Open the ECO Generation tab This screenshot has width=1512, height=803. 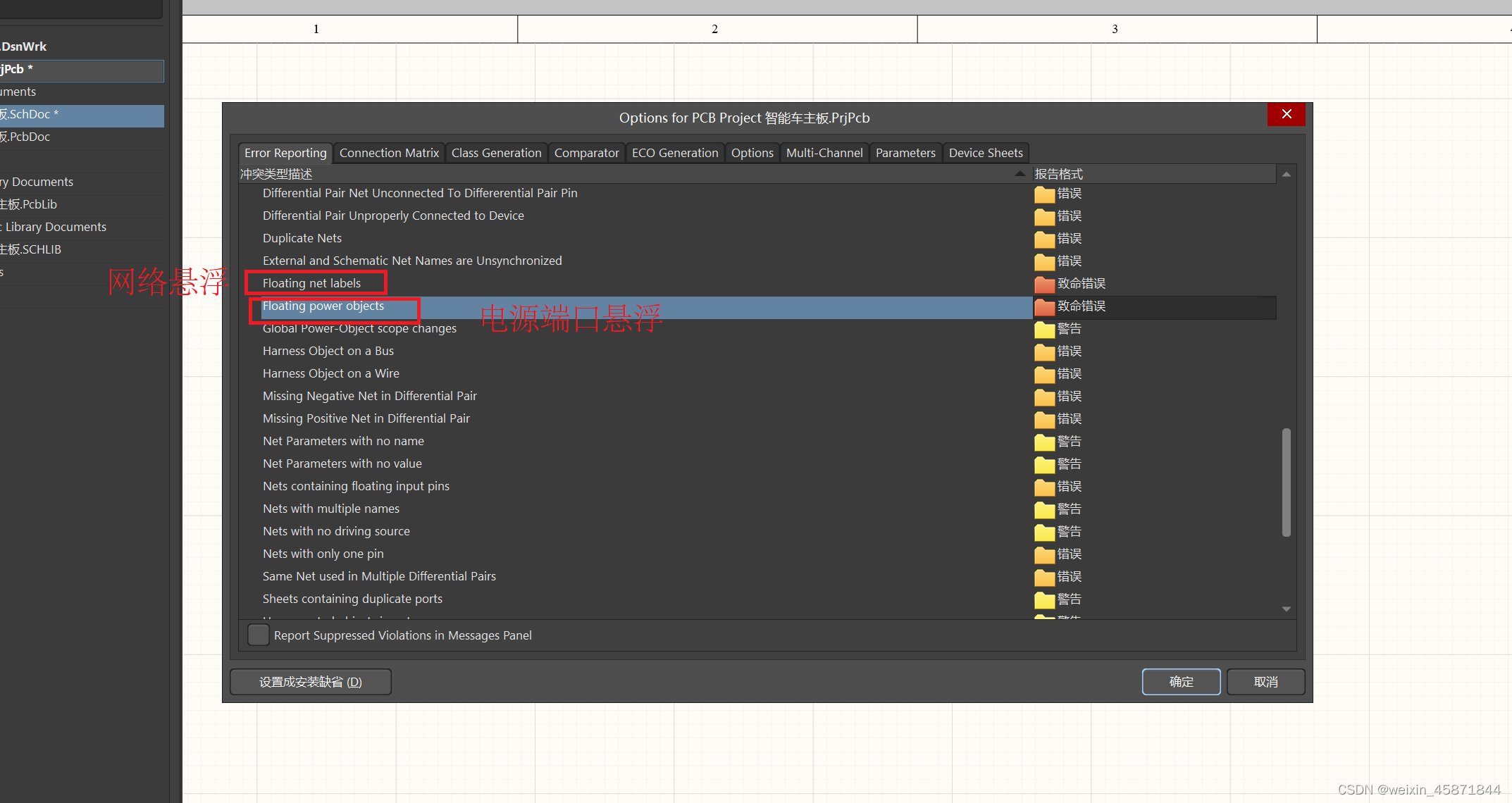pyautogui.click(x=674, y=153)
